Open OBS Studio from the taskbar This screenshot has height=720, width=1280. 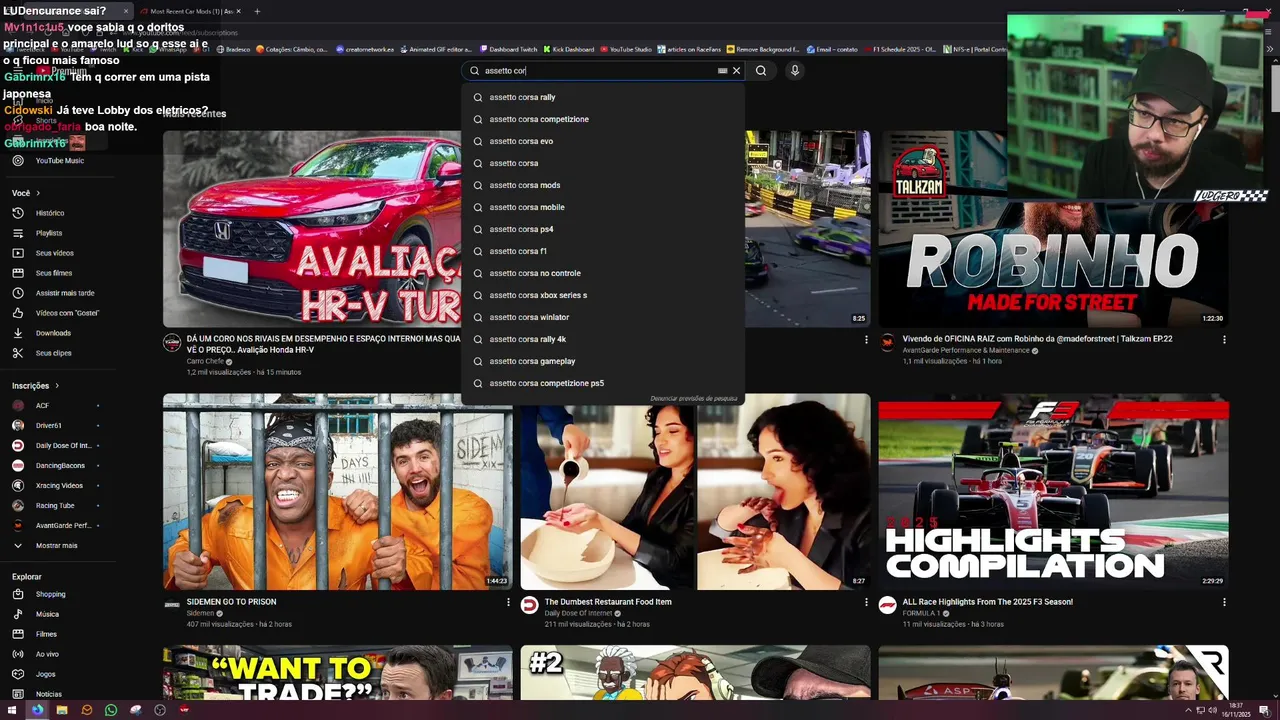[160, 710]
